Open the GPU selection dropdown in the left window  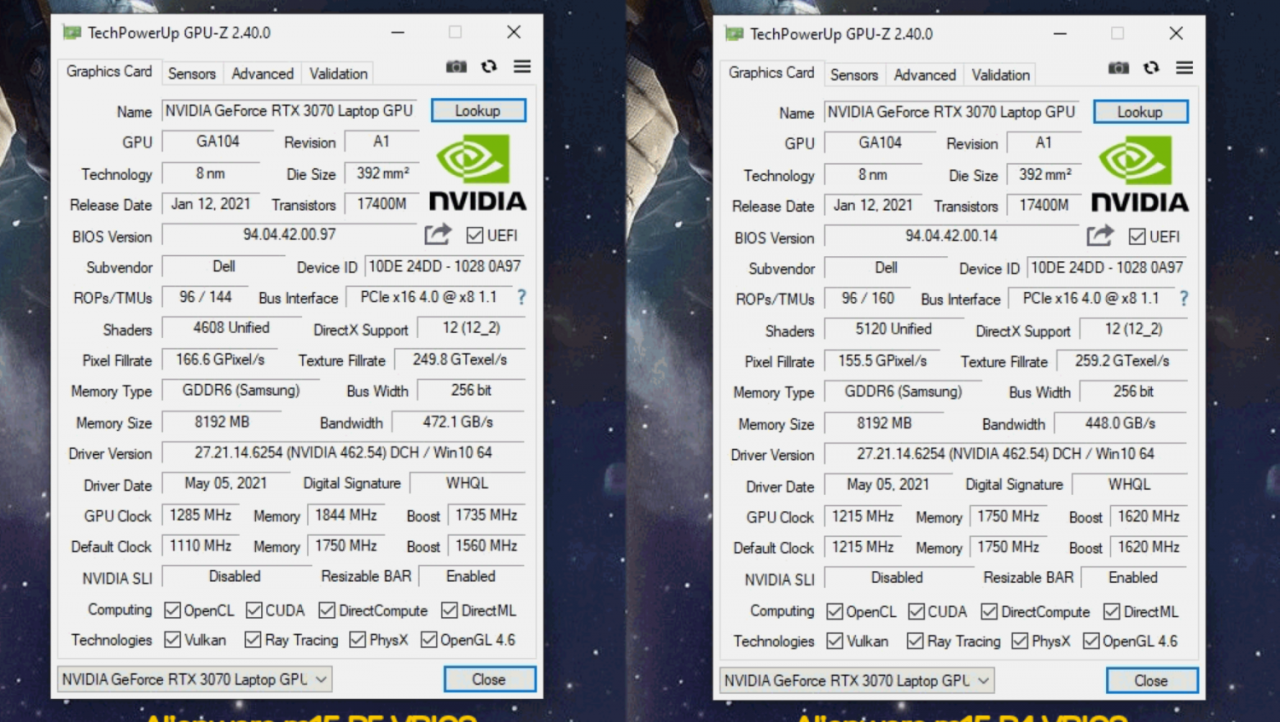click(x=195, y=679)
